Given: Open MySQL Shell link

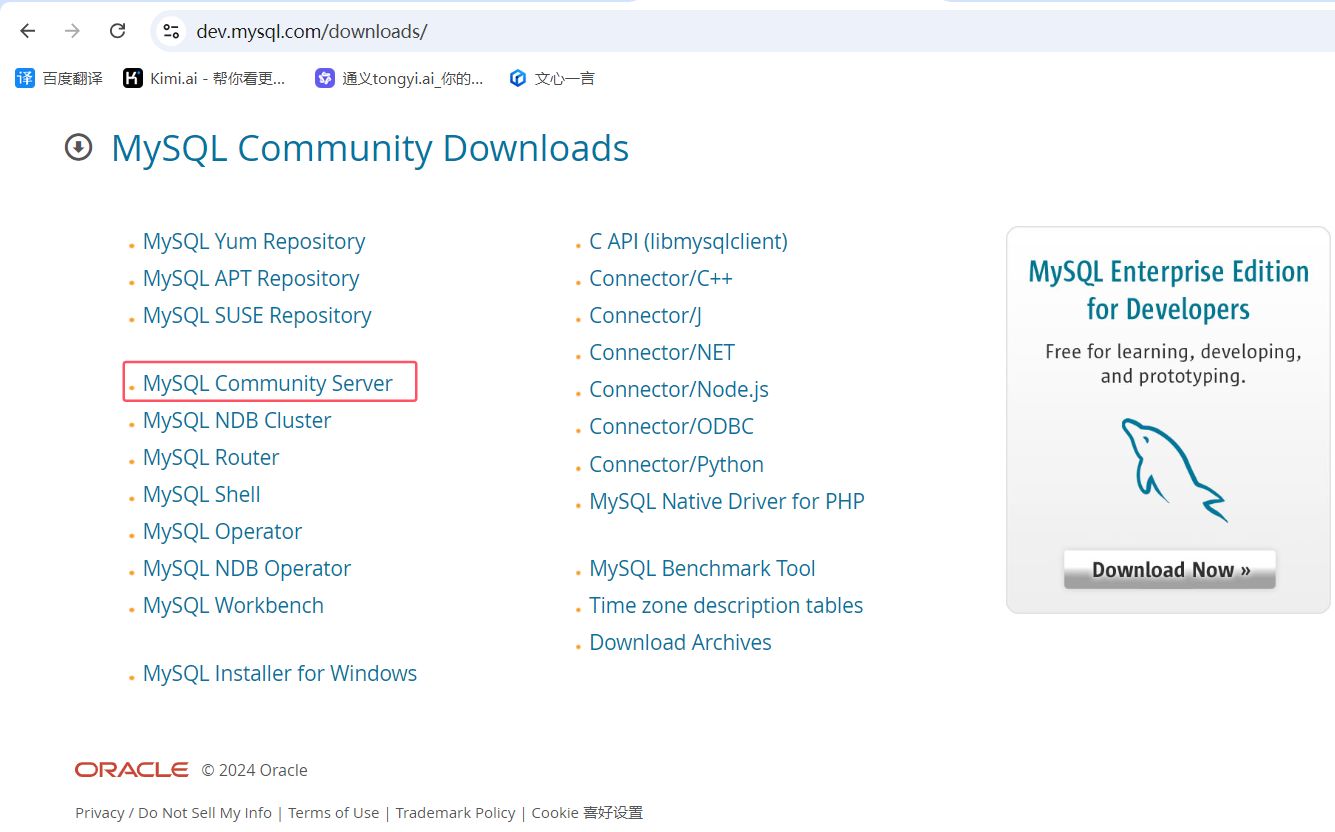Looking at the screenshot, I should click(202, 494).
